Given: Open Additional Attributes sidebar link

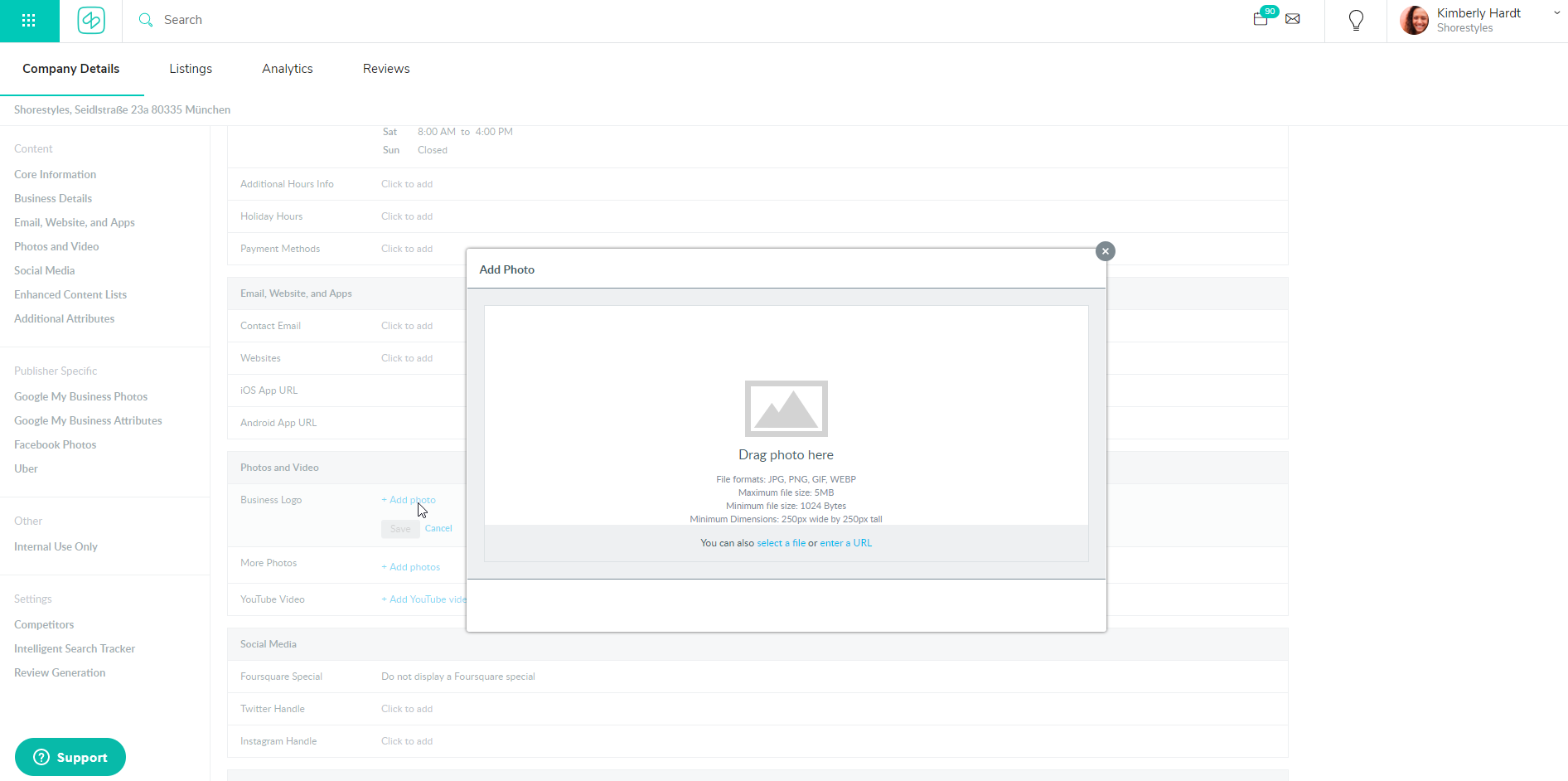Looking at the screenshot, I should (x=64, y=318).
